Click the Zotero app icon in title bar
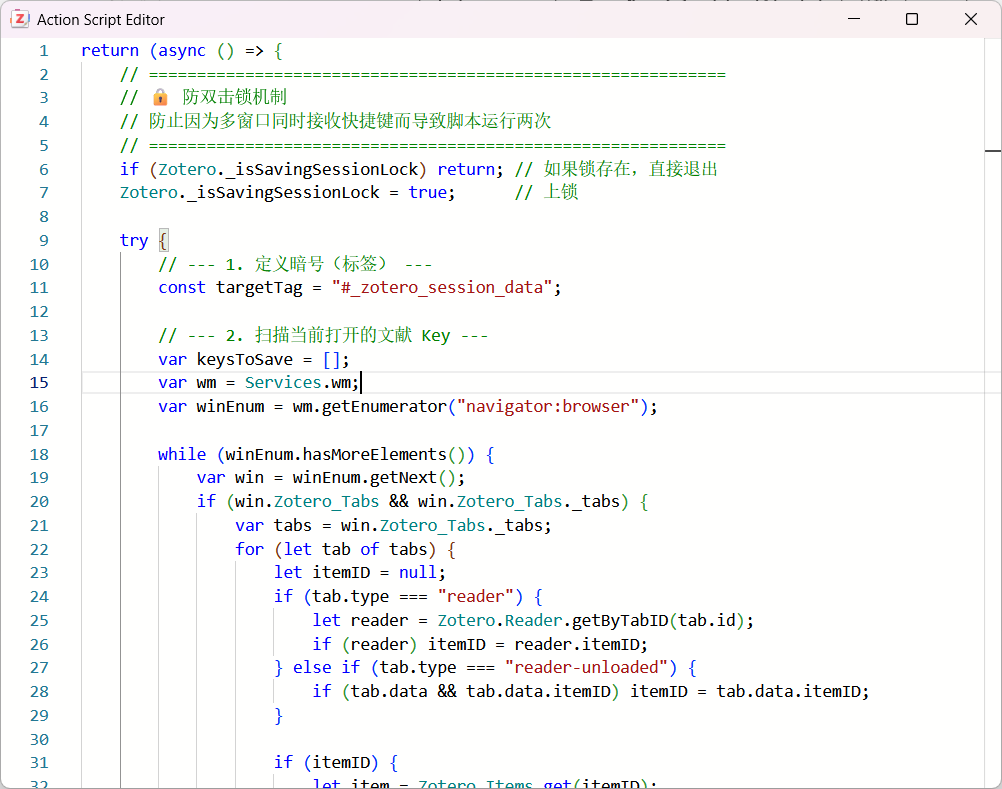Screen dimensions: 1002x789 point(19,19)
